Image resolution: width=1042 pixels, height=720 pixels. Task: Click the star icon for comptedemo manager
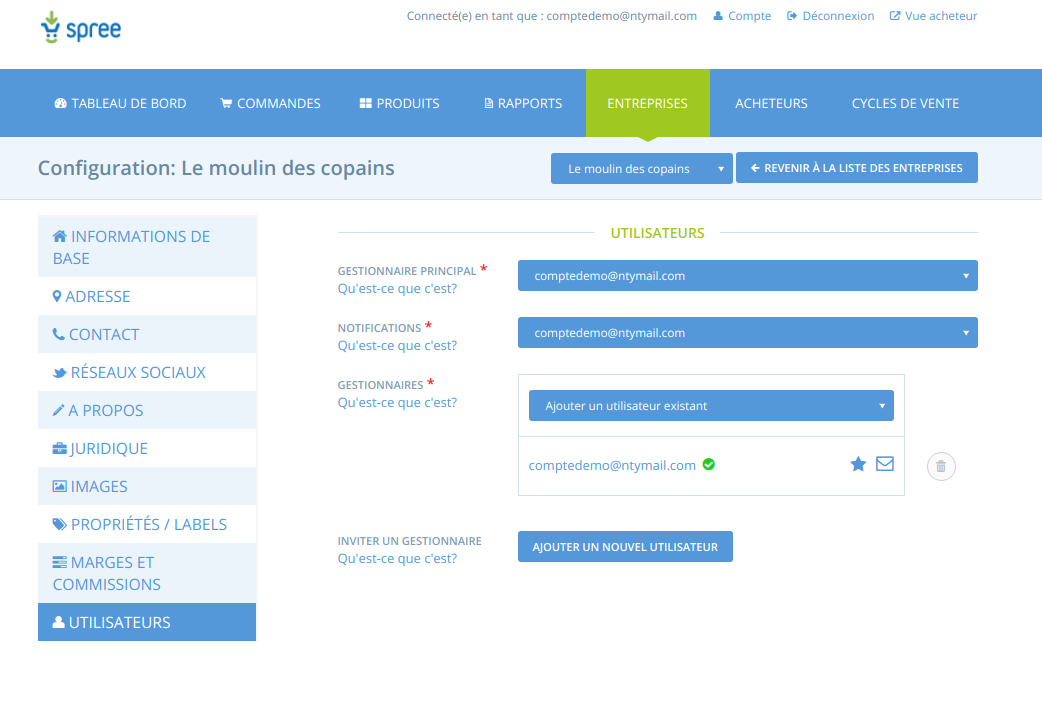858,464
